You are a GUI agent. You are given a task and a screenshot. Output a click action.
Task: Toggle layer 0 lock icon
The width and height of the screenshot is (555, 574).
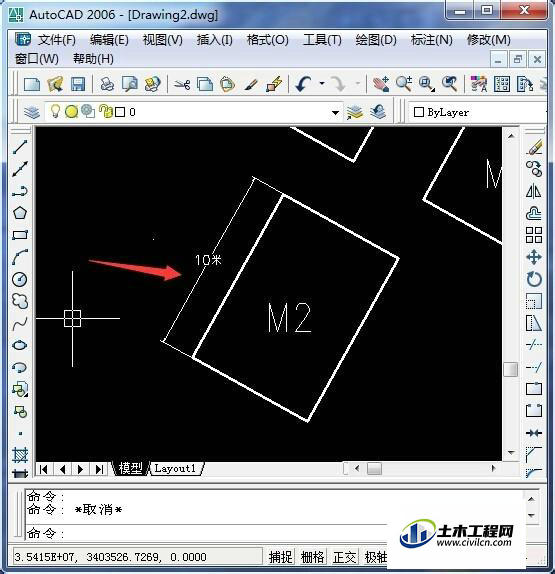click(106, 111)
